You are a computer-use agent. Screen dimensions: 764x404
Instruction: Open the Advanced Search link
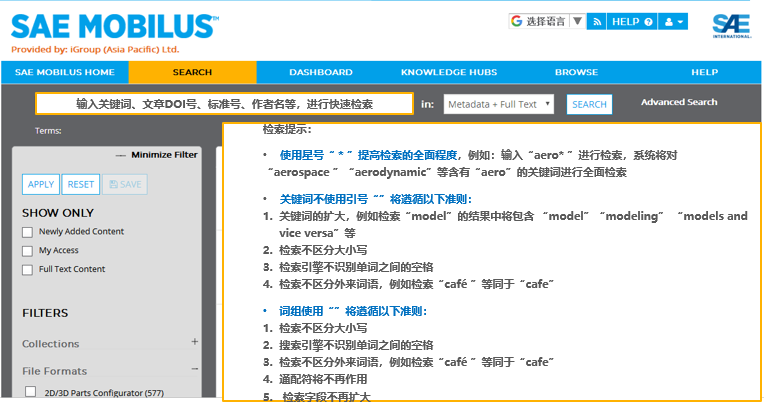coord(679,102)
